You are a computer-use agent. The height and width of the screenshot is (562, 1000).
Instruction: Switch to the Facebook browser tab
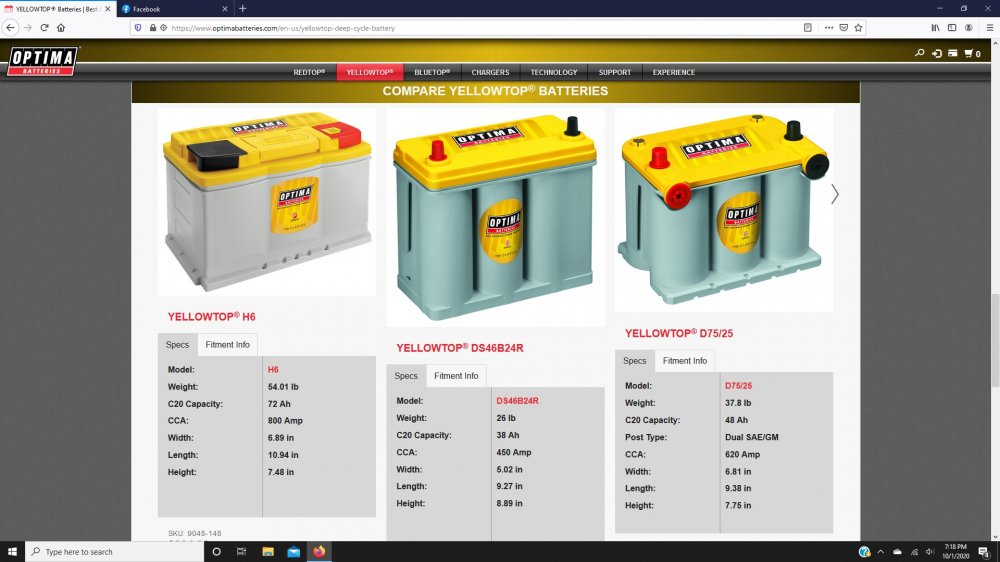pos(170,9)
